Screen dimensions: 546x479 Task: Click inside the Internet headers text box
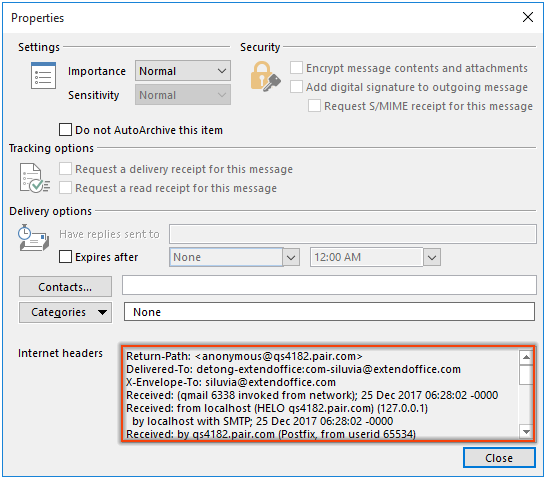tap(320, 394)
